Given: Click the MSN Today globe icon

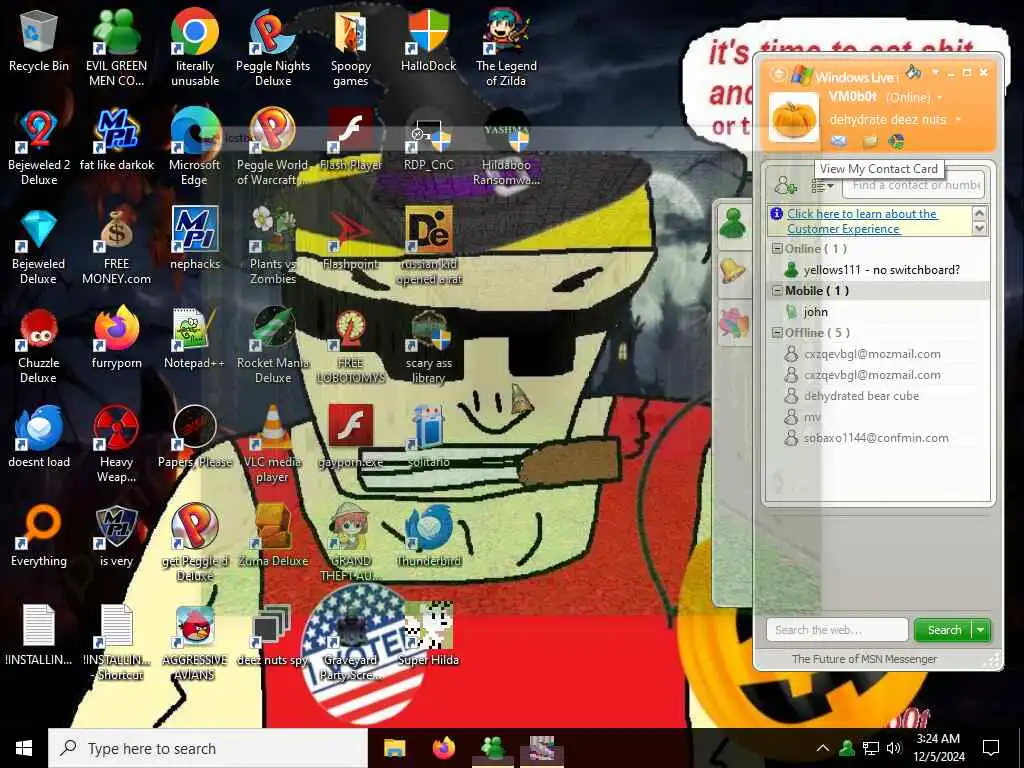Looking at the screenshot, I should coord(896,141).
